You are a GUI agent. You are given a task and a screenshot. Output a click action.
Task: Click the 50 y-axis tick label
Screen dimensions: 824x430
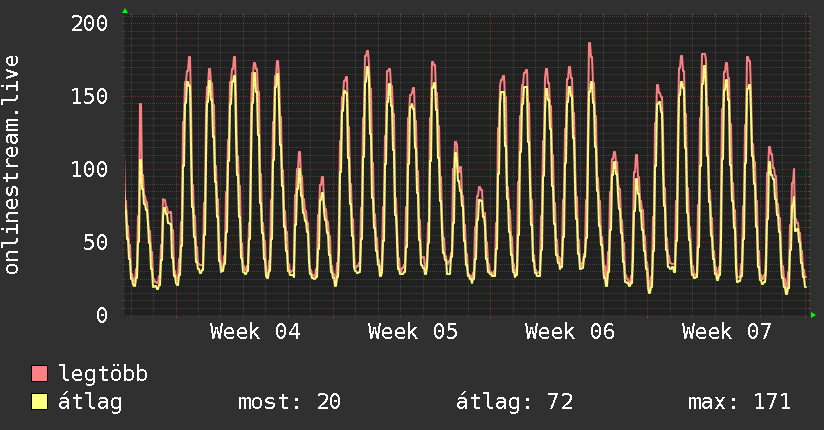click(x=96, y=242)
